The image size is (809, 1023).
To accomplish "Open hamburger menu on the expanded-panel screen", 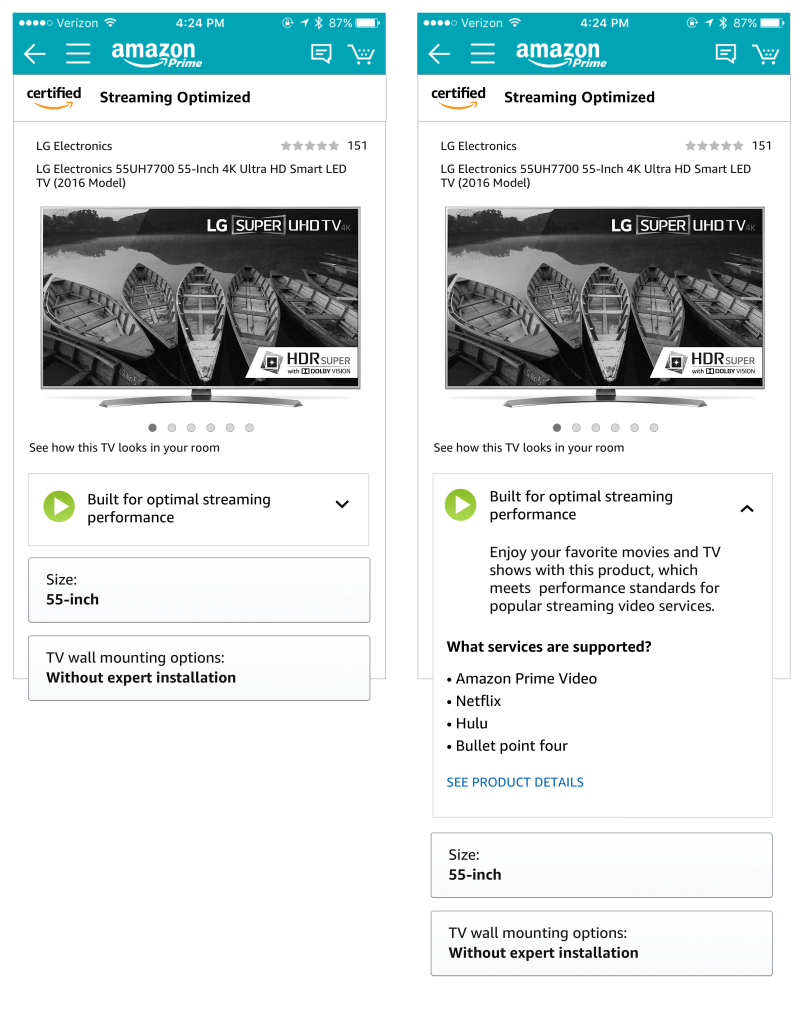I will pos(483,54).
